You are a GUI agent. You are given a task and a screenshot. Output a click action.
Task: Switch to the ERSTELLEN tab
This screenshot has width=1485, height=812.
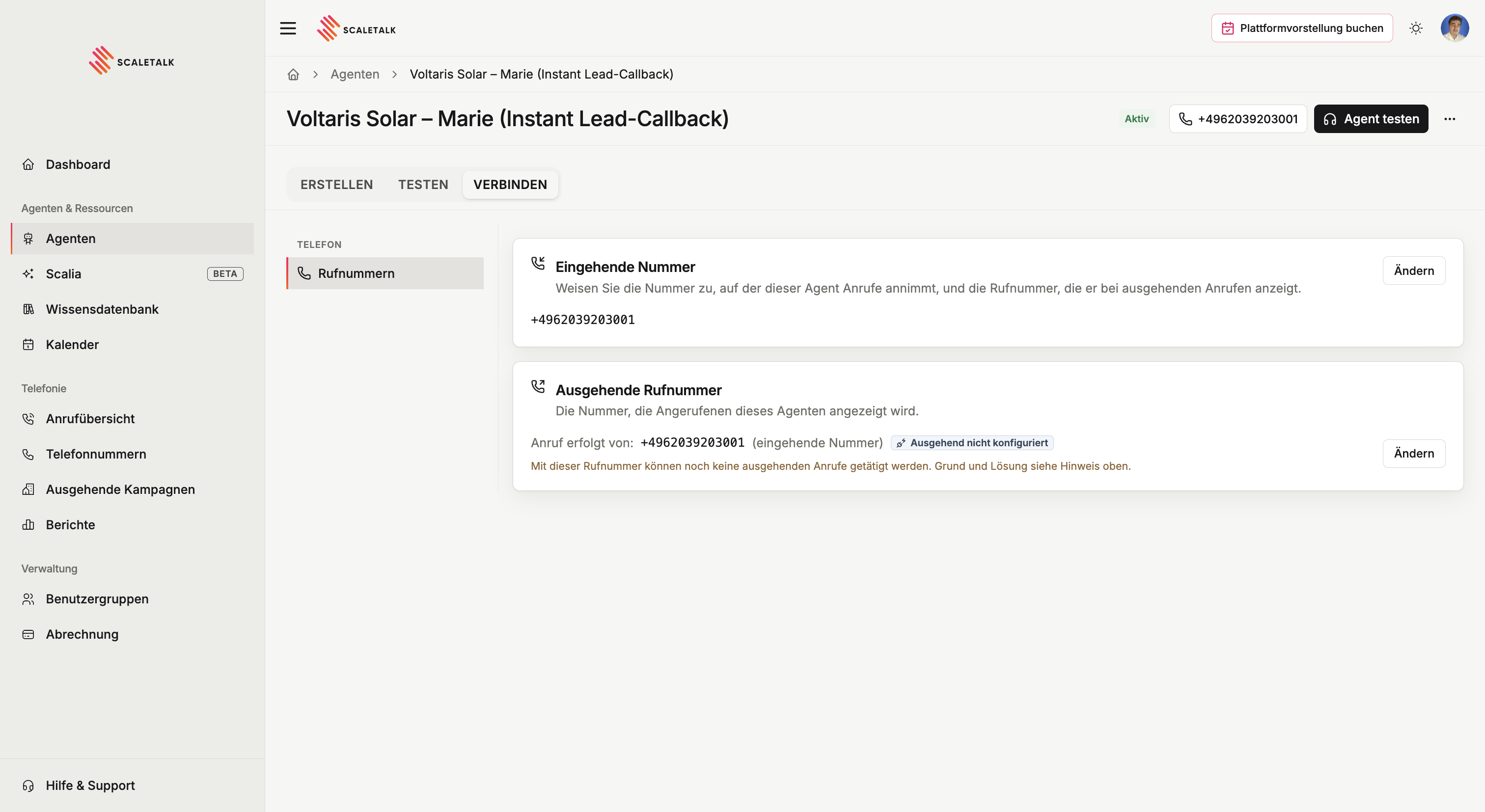point(337,185)
